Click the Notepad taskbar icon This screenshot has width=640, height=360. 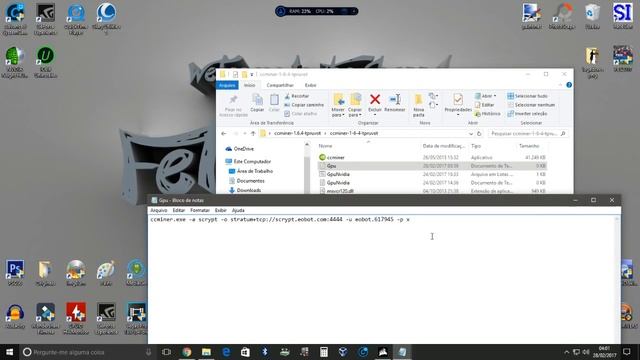coord(402,352)
